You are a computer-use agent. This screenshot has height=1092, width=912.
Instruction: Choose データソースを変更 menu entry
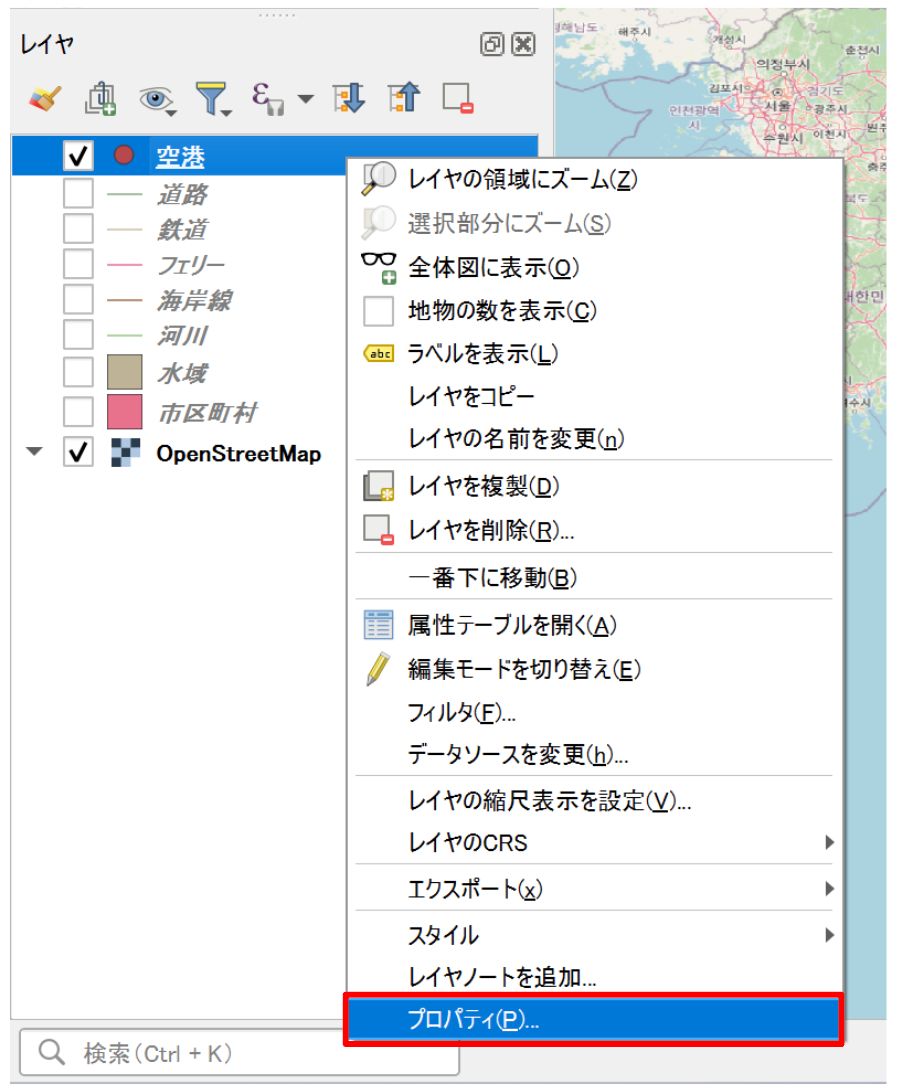click(x=595, y=754)
